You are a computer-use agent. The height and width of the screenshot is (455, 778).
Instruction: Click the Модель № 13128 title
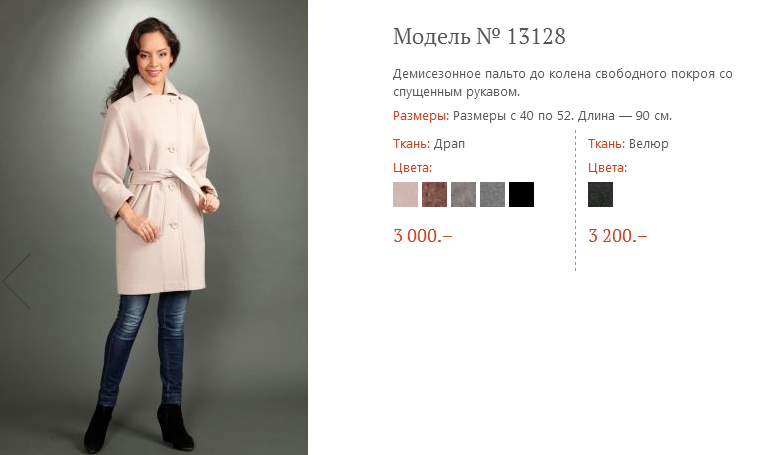pos(479,37)
